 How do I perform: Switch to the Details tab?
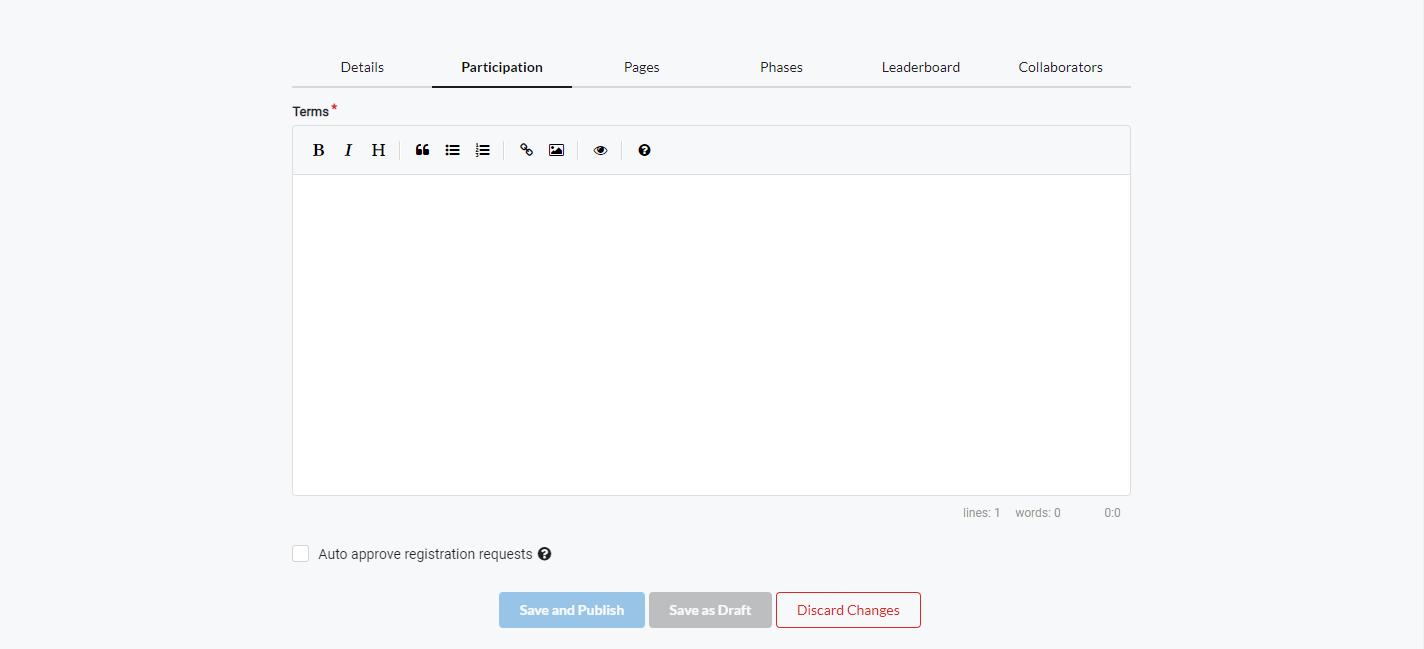pyautogui.click(x=362, y=67)
